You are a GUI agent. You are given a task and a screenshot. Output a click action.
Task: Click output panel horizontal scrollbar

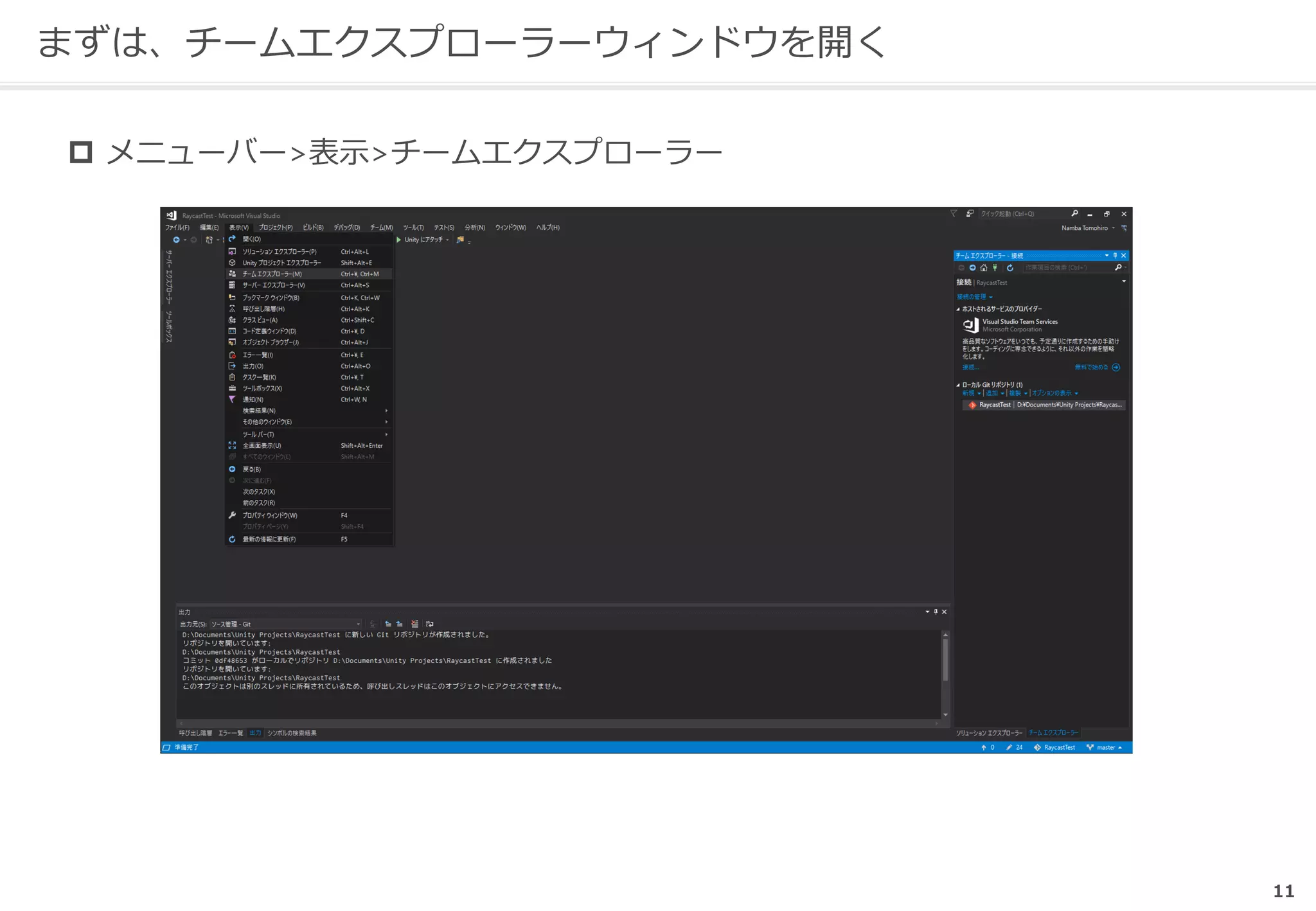[x=558, y=723]
